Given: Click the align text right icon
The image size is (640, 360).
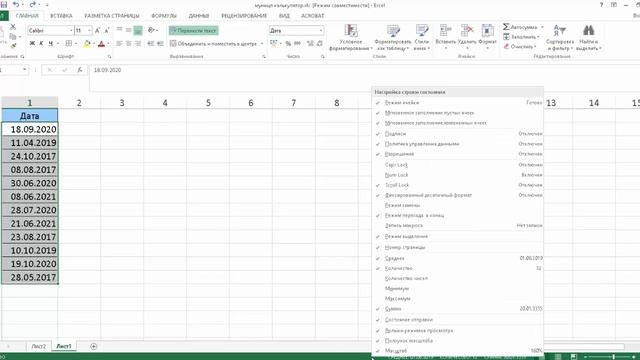Looking at the screenshot, I should coord(138,43).
